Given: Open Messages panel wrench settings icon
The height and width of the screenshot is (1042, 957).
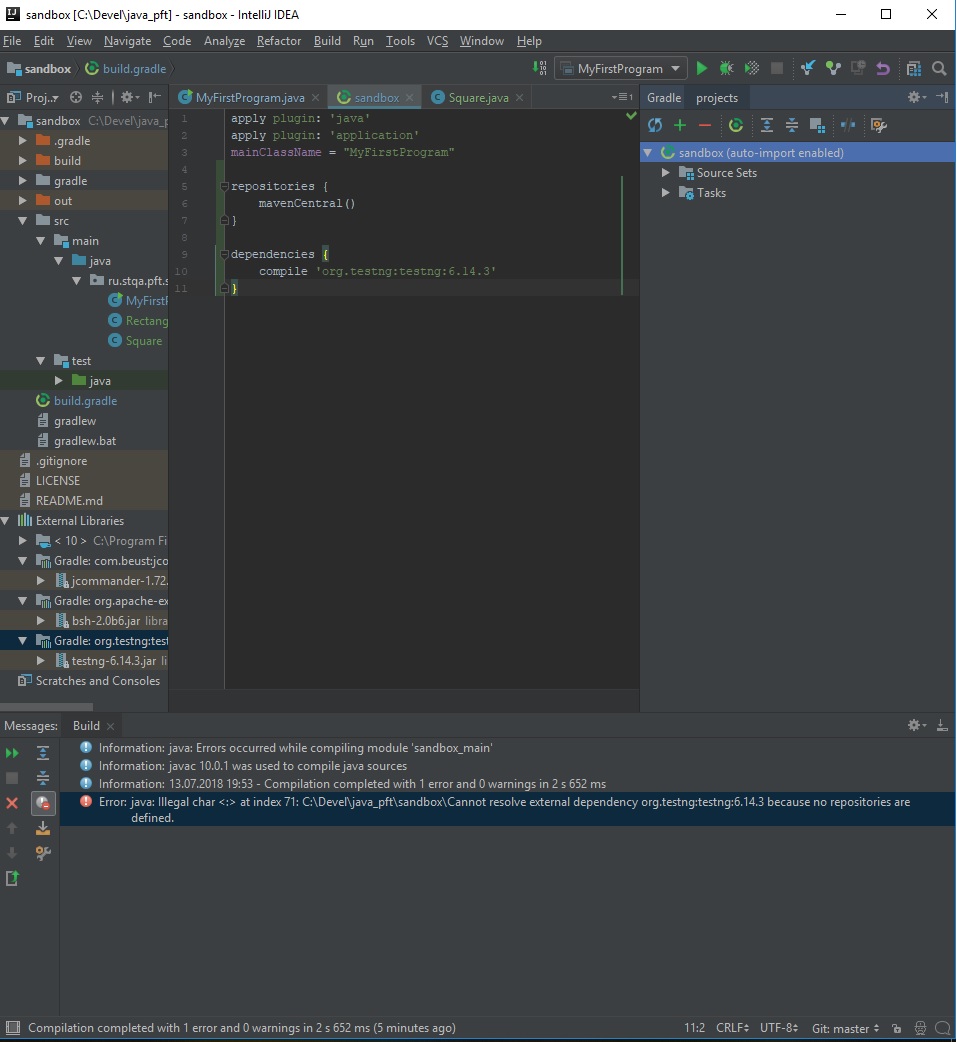Looking at the screenshot, I should pyautogui.click(x=43, y=853).
